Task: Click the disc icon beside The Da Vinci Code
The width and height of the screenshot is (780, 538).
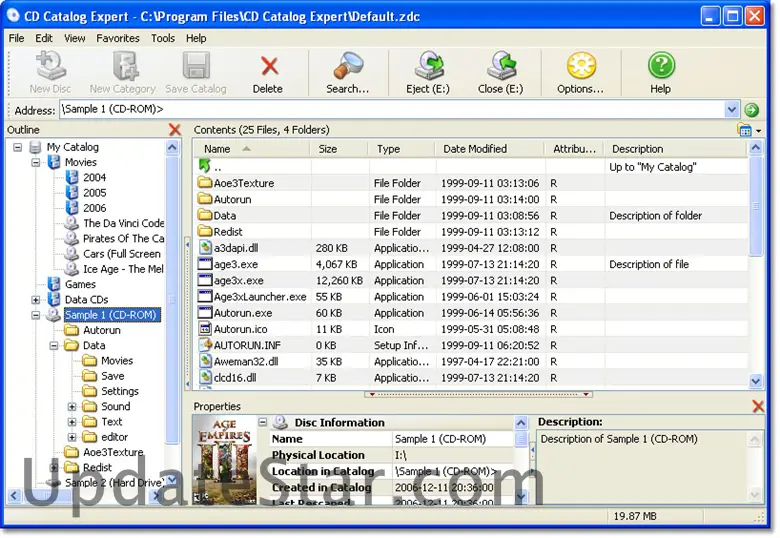Action: pos(72,223)
